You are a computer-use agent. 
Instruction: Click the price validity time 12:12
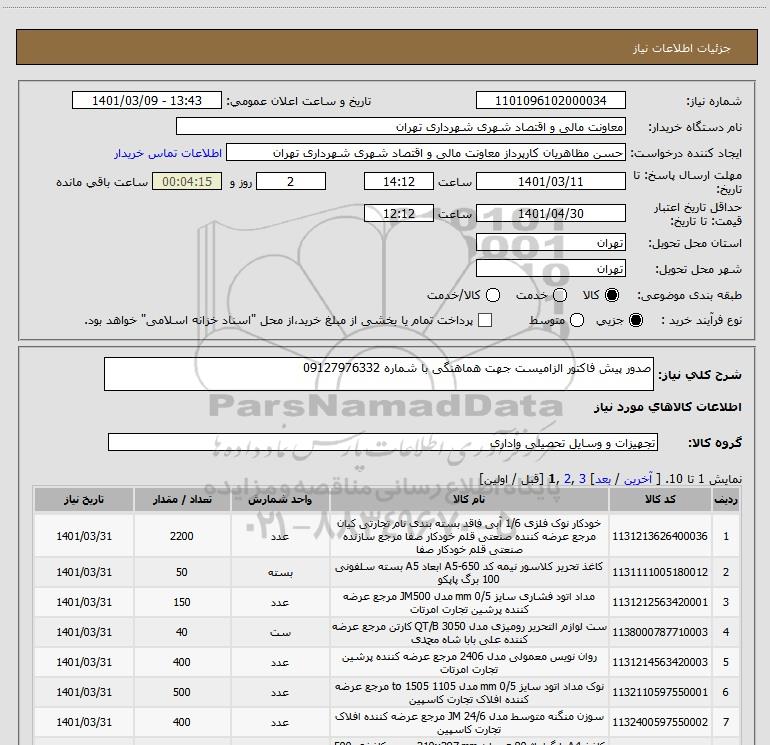[x=399, y=214]
